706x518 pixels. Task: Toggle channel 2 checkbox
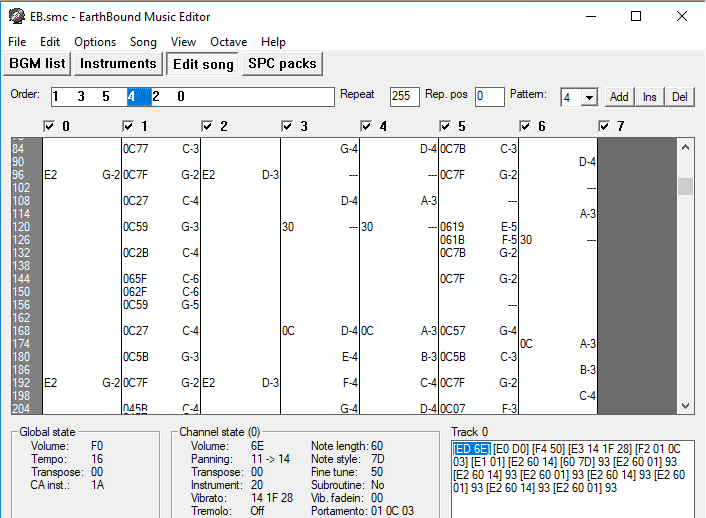(x=207, y=127)
